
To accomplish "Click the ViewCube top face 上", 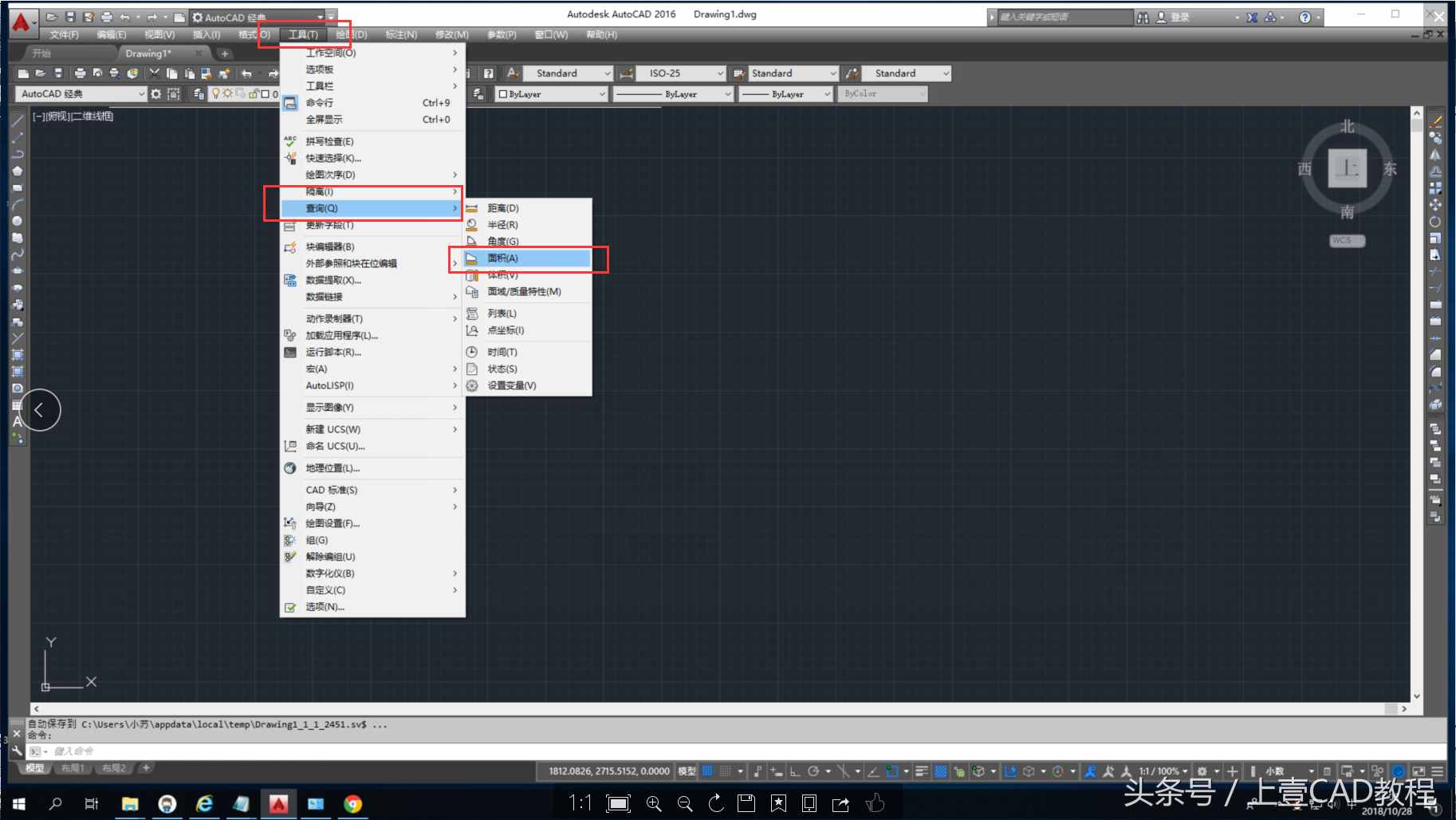I will coord(1347,168).
